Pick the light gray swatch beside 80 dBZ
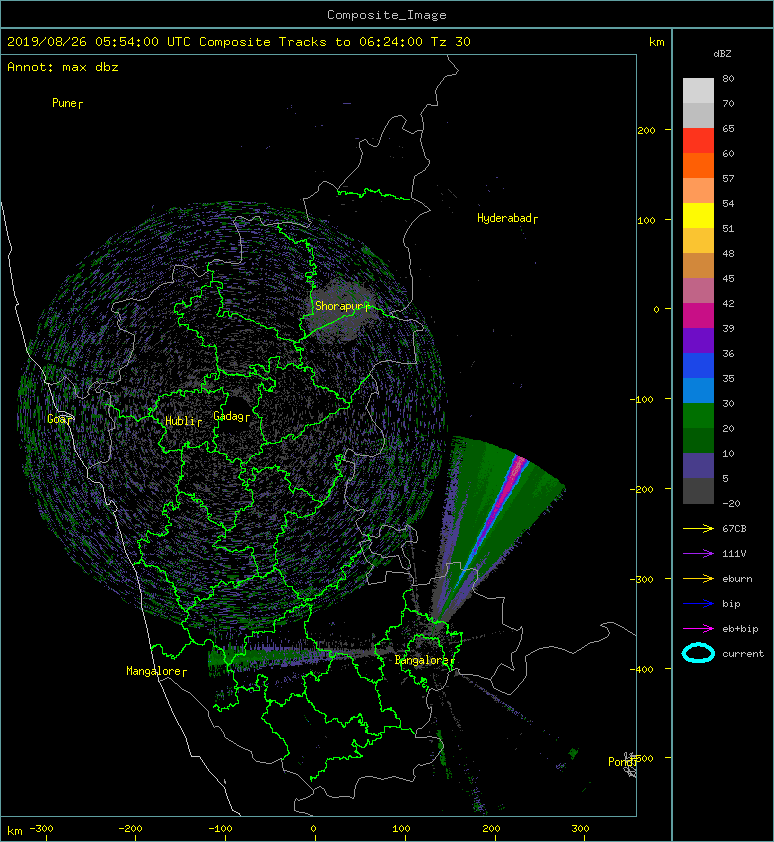 click(698, 90)
